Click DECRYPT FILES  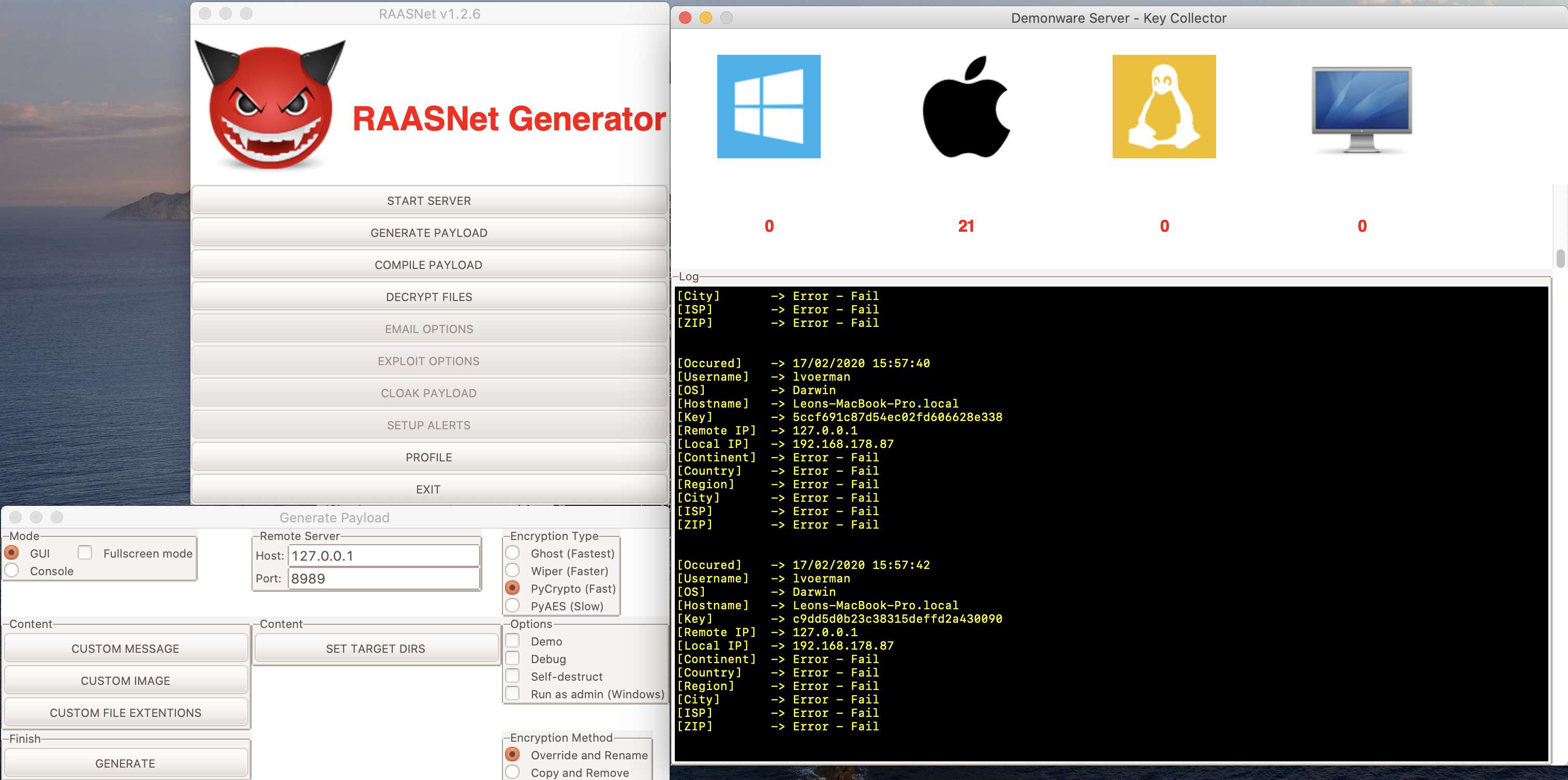tap(428, 296)
